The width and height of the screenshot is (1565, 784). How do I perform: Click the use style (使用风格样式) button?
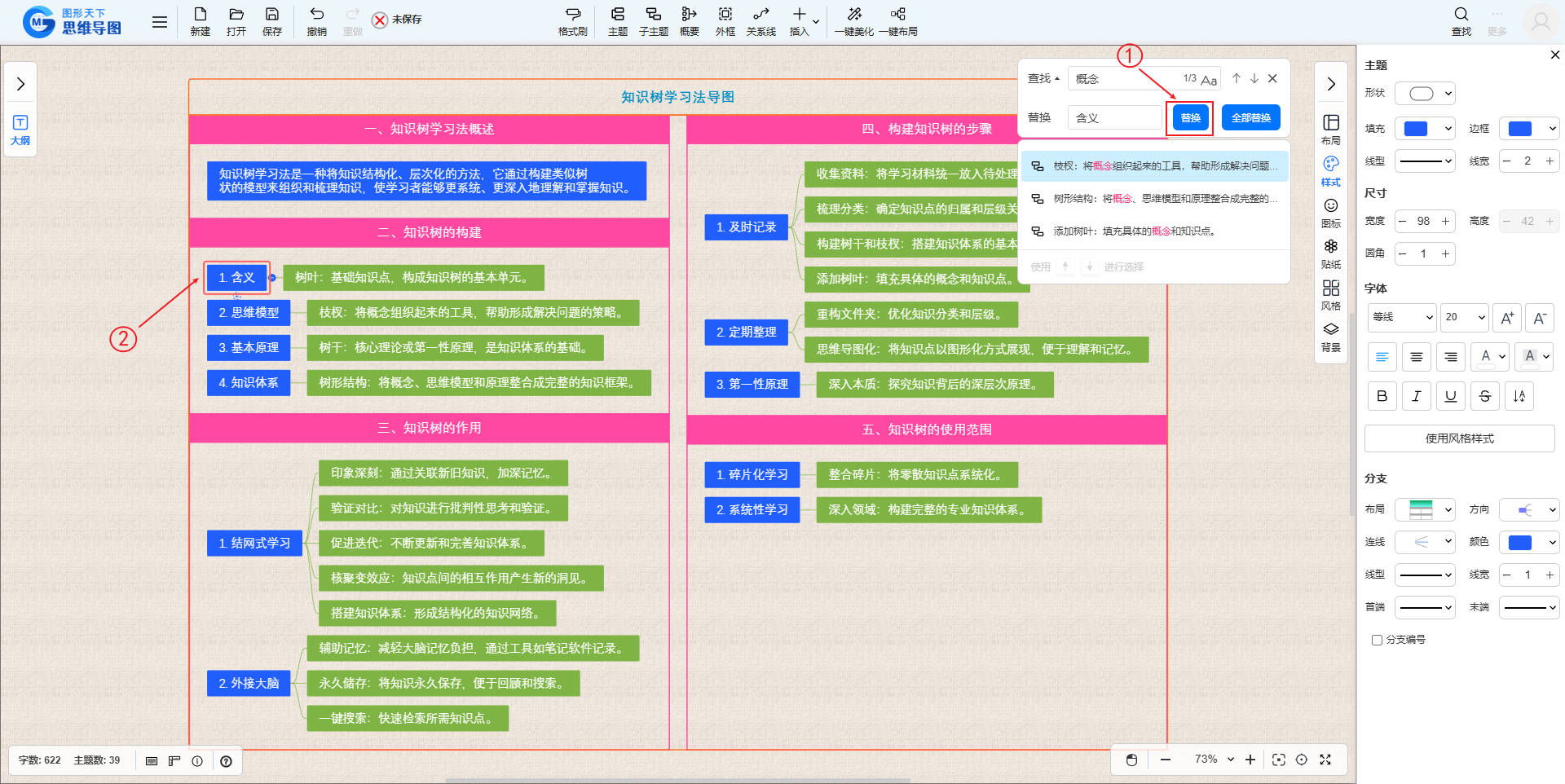point(1459,438)
